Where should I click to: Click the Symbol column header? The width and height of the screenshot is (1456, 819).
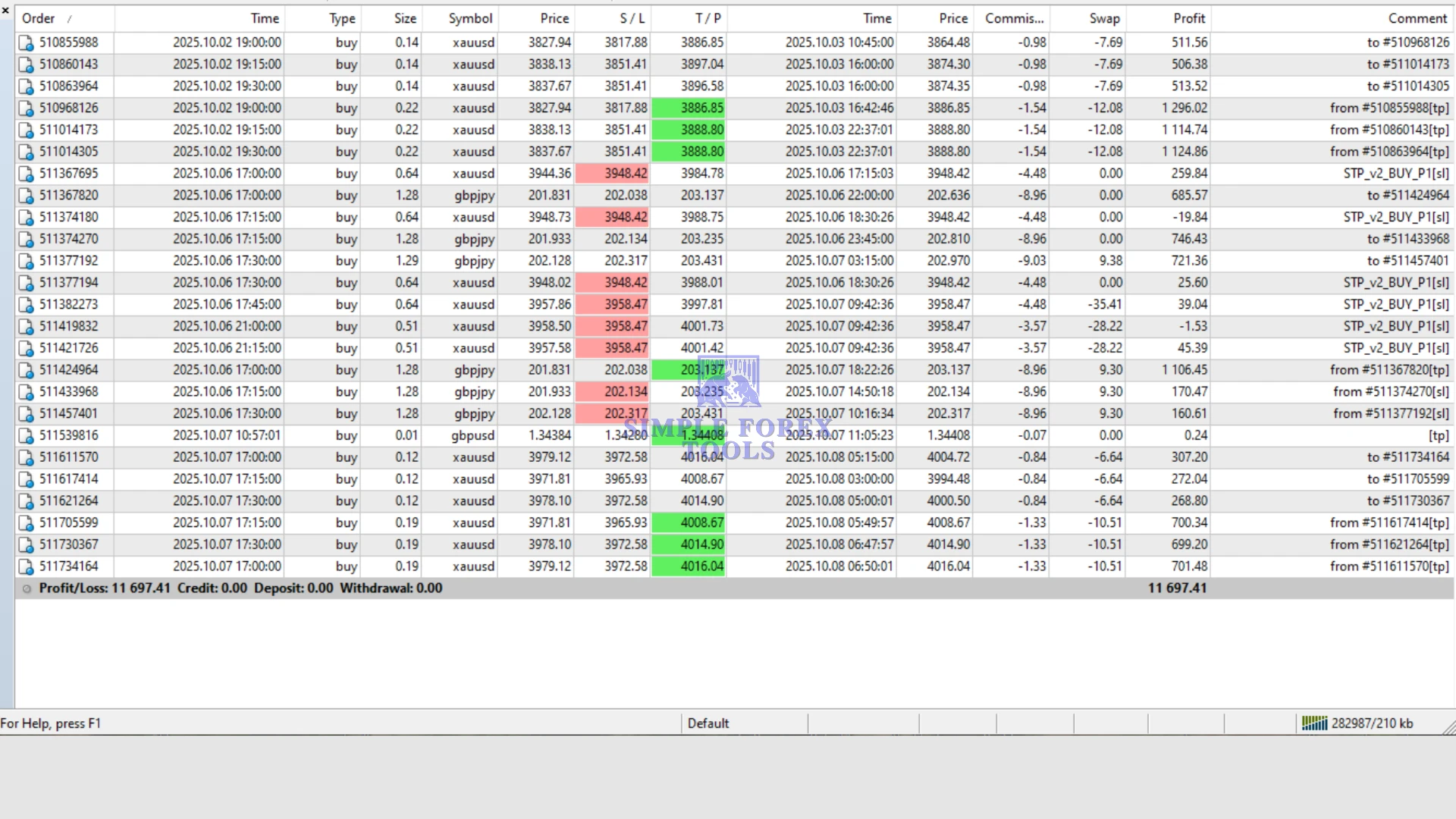470,18
